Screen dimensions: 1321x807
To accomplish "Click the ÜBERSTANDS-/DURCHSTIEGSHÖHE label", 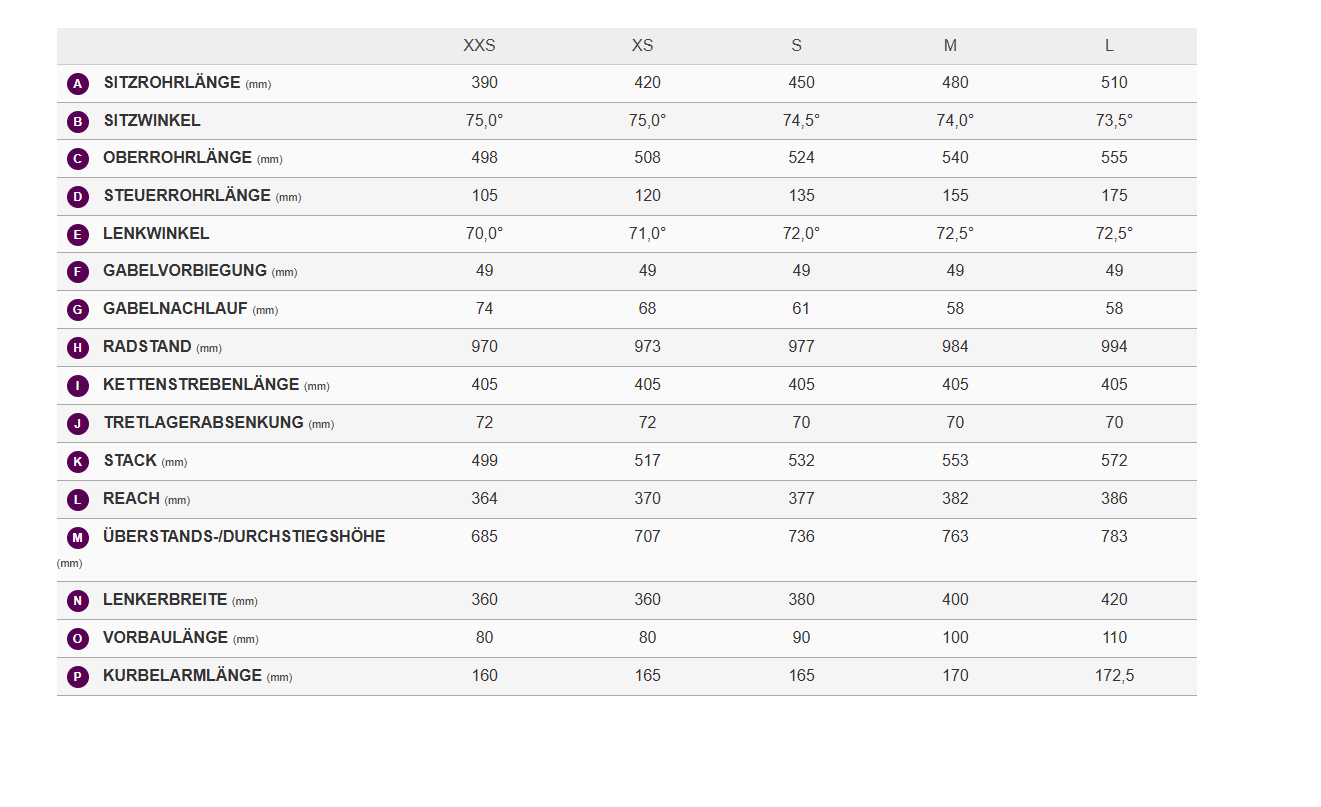I will point(244,536).
